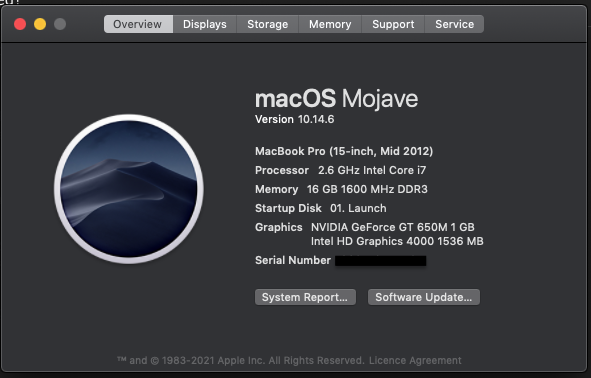Click the NVIDIA GeForce GT 650M 1 GB text

pyautogui.click(x=392, y=227)
